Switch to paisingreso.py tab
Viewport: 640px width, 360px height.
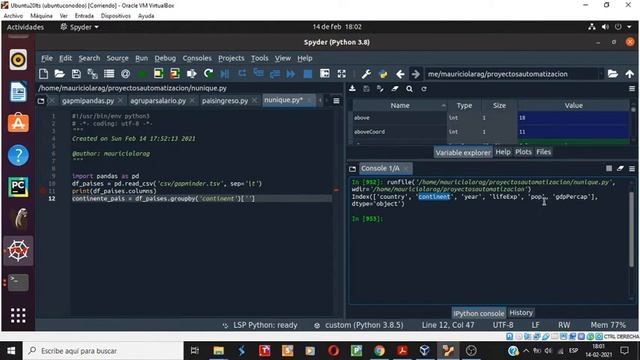tap(224, 100)
